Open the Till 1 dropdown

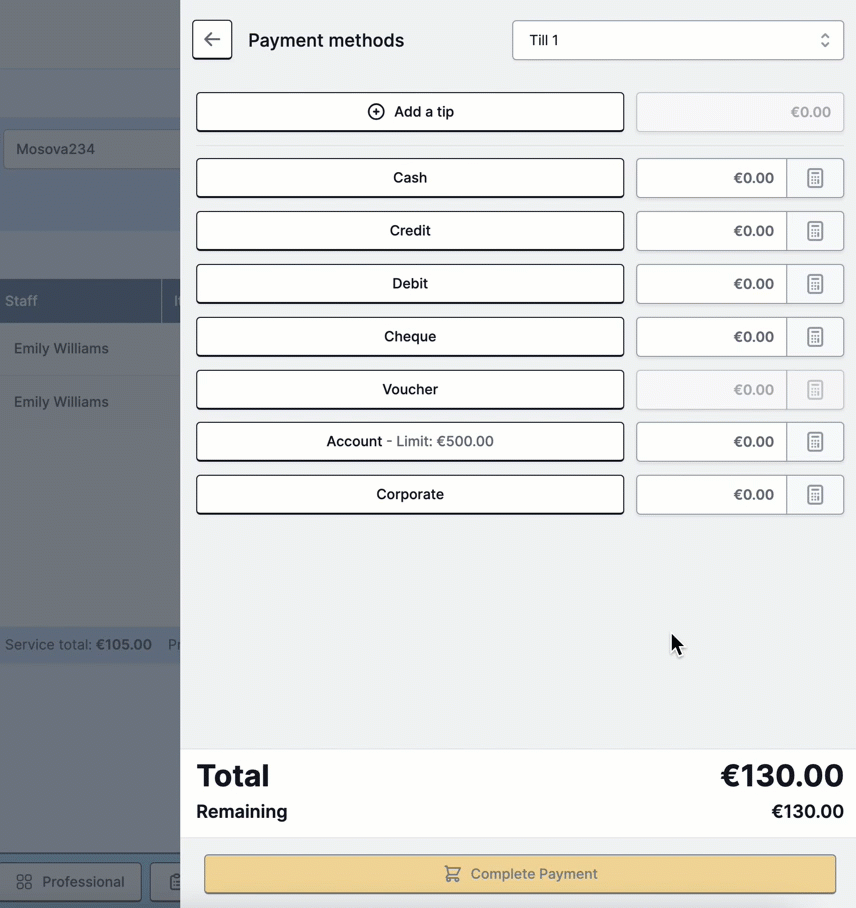tap(678, 41)
